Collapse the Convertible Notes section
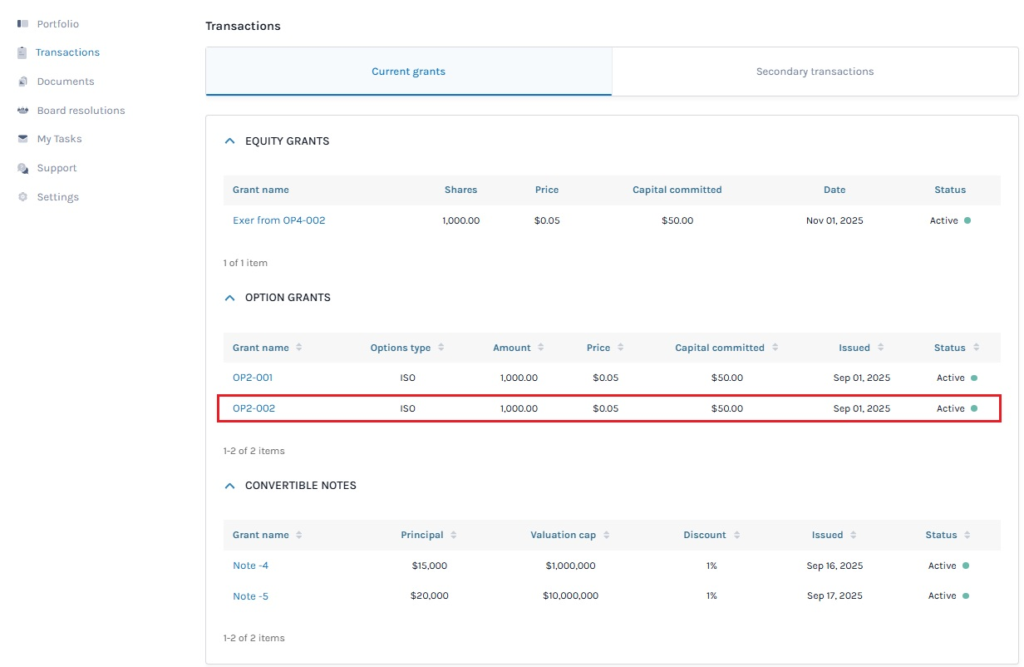 point(229,486)
